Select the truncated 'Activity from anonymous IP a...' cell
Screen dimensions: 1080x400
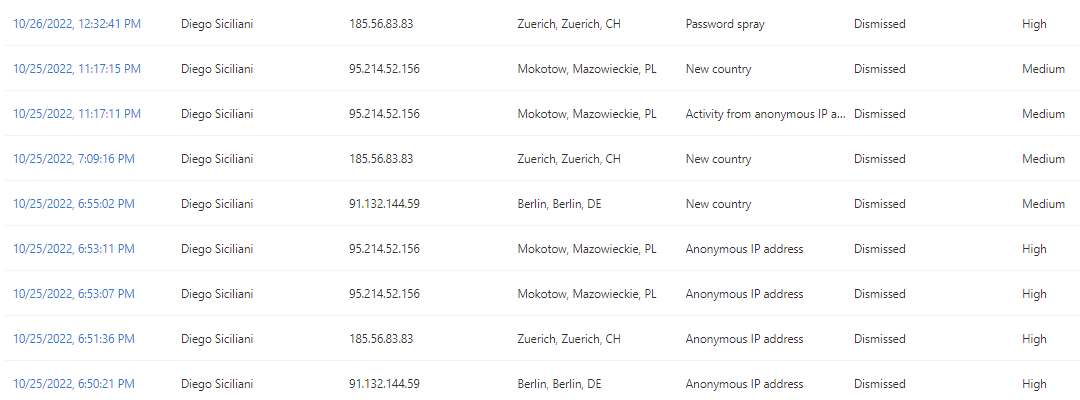765,114
